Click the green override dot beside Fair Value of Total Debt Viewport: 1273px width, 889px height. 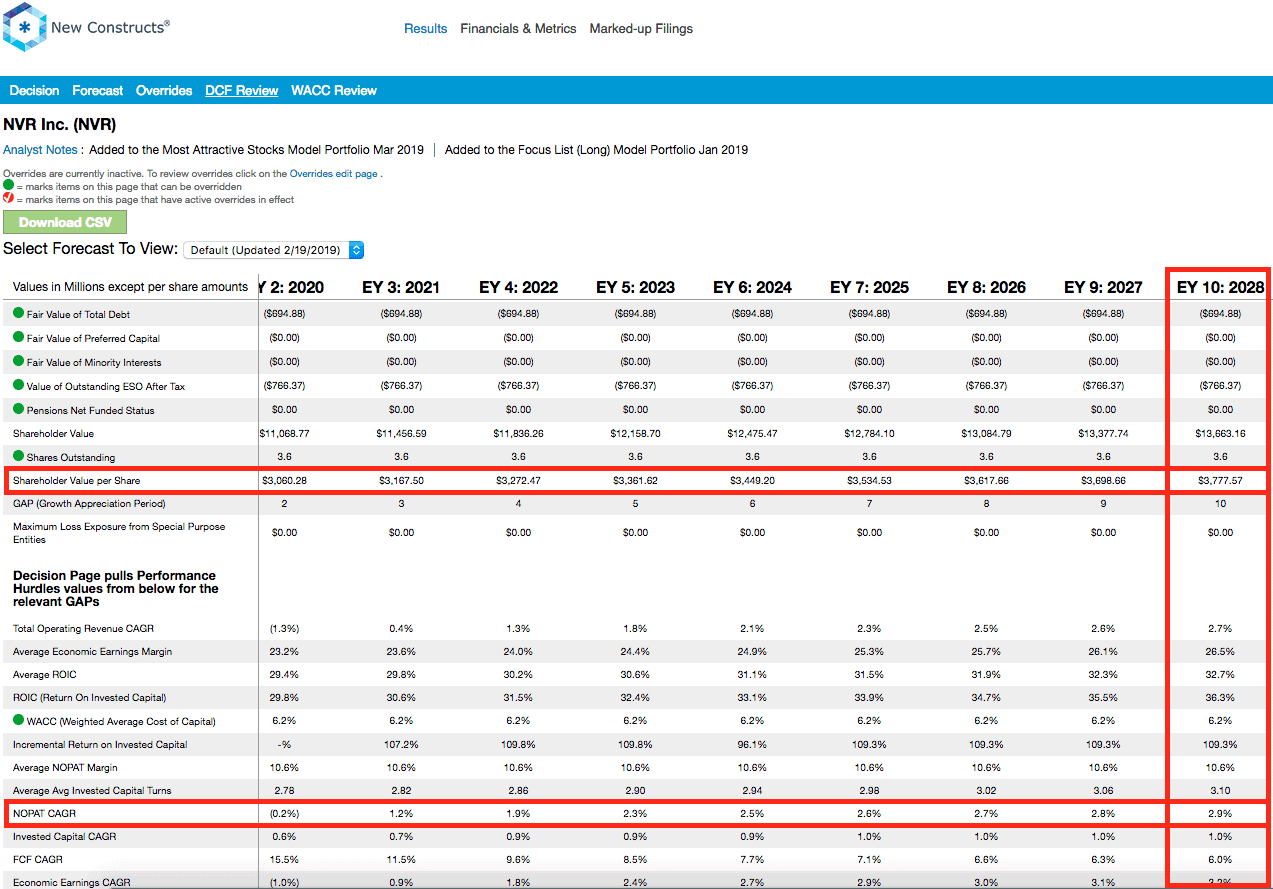(x=19, y=314)
